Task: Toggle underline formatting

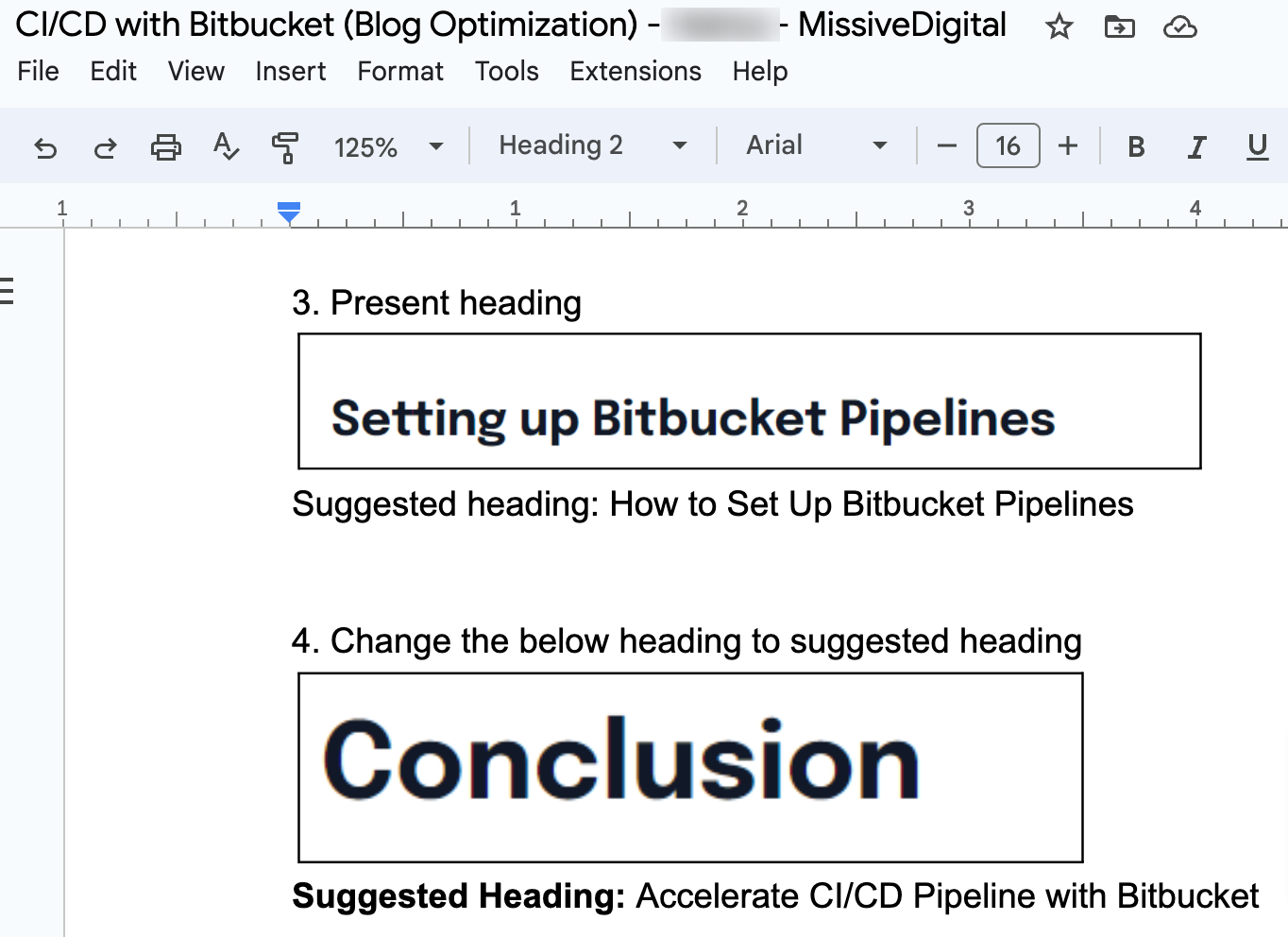Action: [1257, 146]
